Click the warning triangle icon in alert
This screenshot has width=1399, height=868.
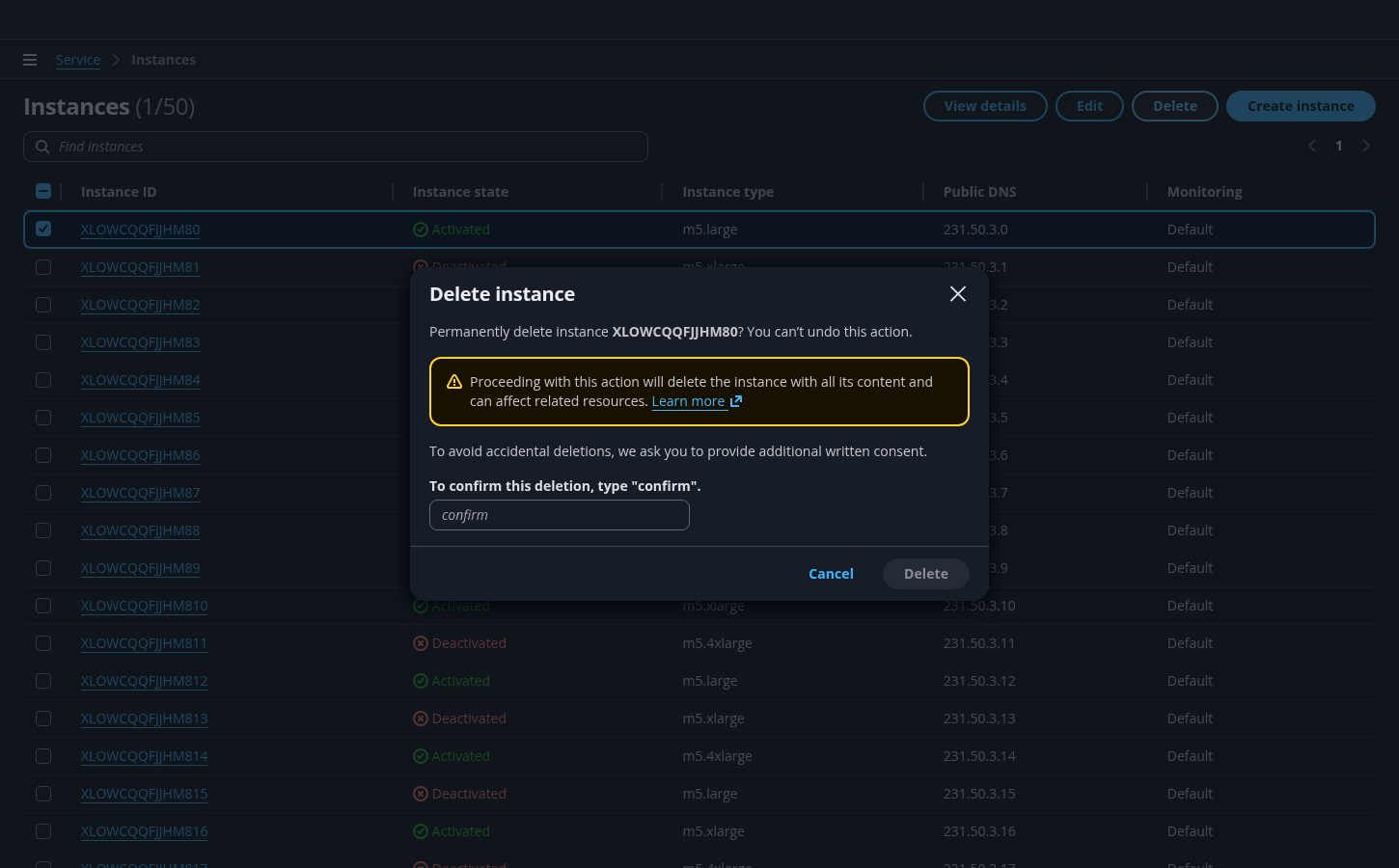454,382
